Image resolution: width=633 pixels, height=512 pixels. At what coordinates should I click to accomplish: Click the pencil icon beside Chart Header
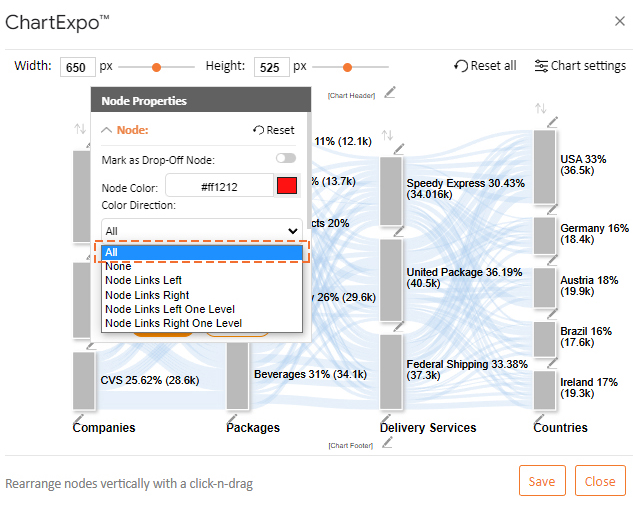click(x=390, y=92)
